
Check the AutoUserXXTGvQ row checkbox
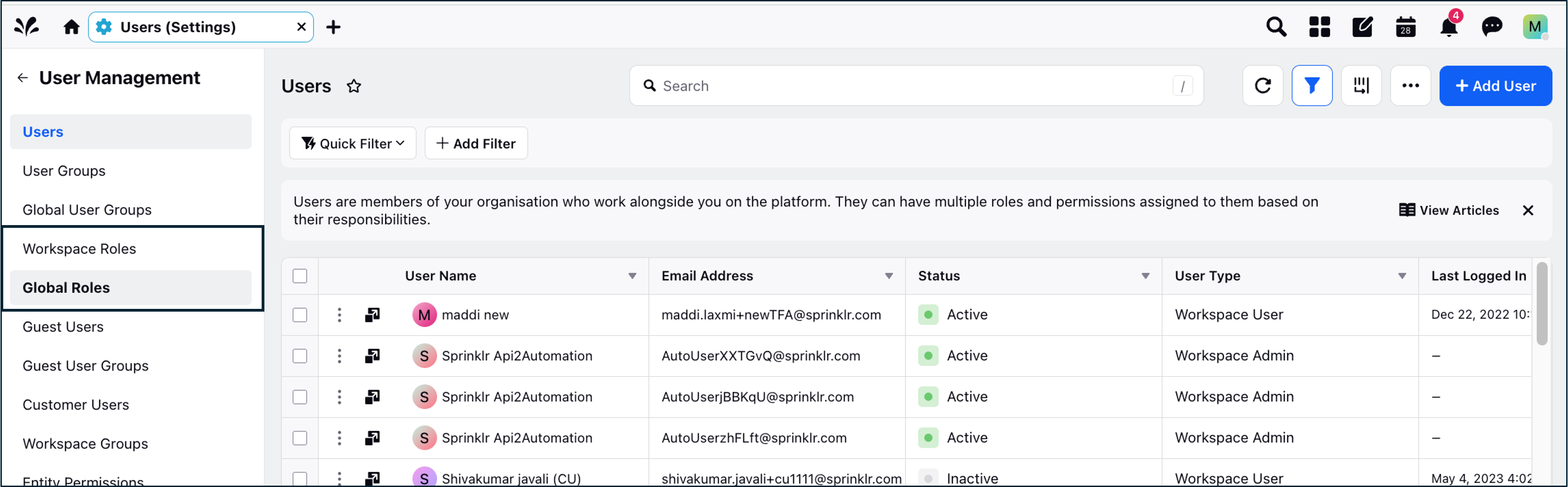point(299,356)
